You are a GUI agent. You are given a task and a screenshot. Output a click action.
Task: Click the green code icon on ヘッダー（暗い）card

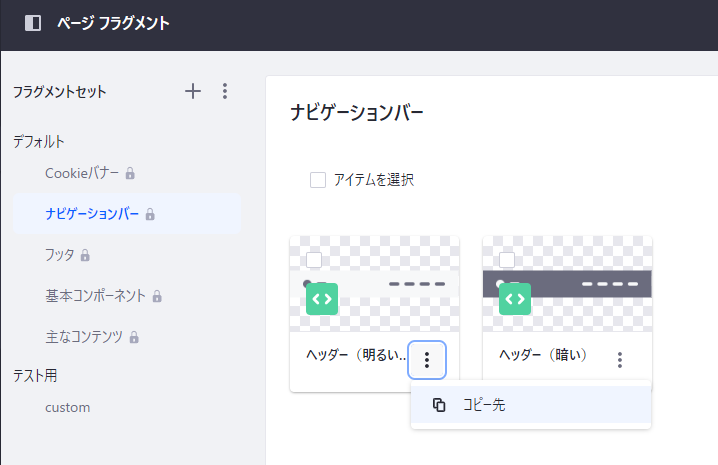tap(515, 299)
